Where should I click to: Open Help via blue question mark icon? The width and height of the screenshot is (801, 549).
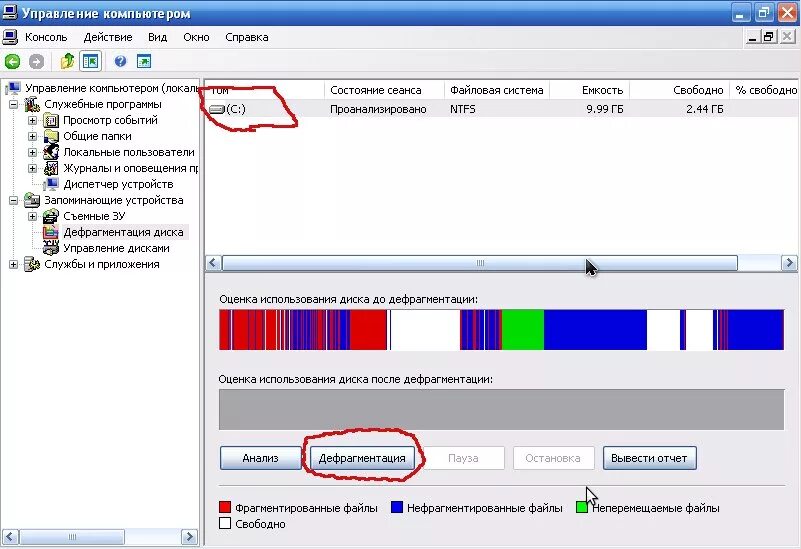coord(120,61)
